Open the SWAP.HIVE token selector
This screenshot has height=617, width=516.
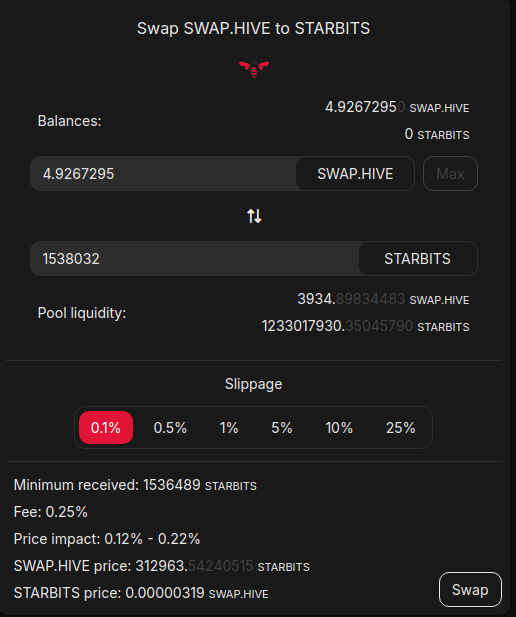point(355,174)
